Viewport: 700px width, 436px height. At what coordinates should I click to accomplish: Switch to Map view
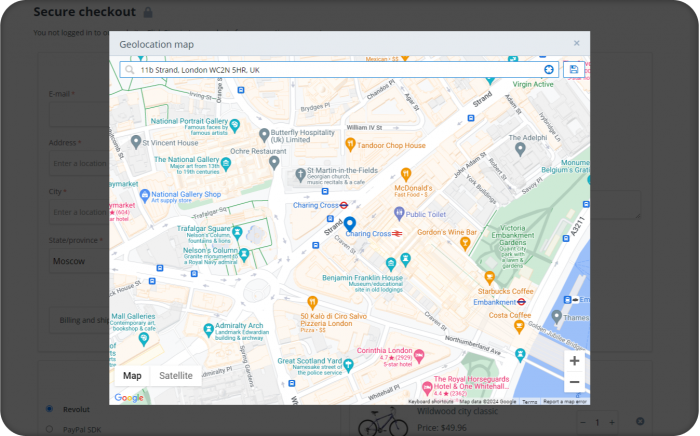tap(132, 376)
